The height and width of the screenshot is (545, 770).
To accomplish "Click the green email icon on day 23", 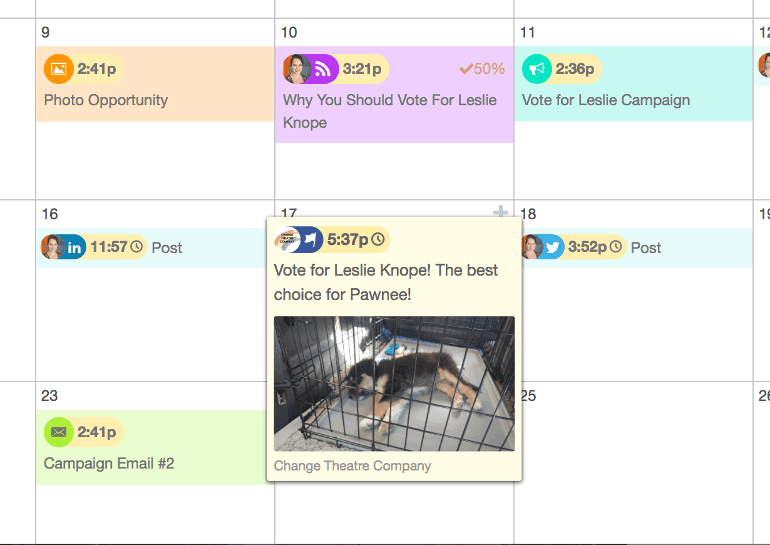I will (59, 432).
